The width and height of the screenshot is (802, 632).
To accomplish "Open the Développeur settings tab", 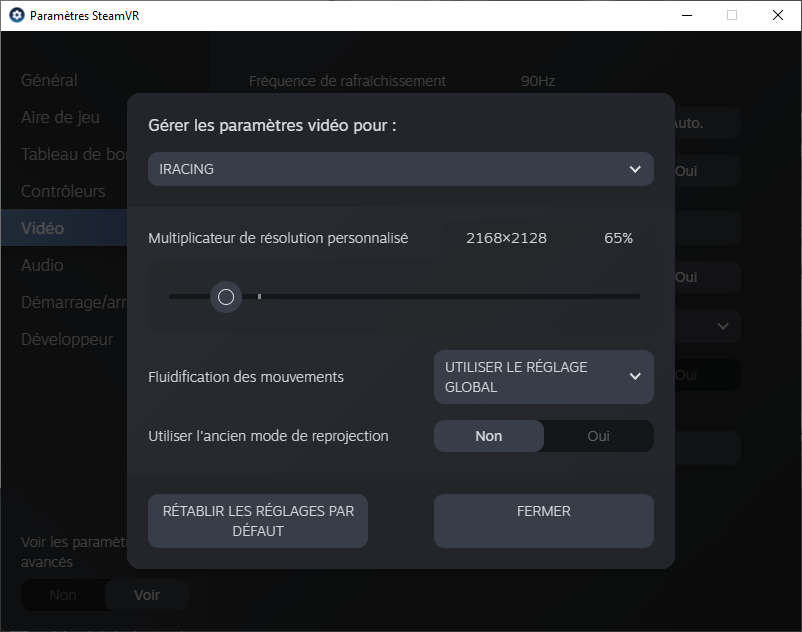I will coord(67,340).
